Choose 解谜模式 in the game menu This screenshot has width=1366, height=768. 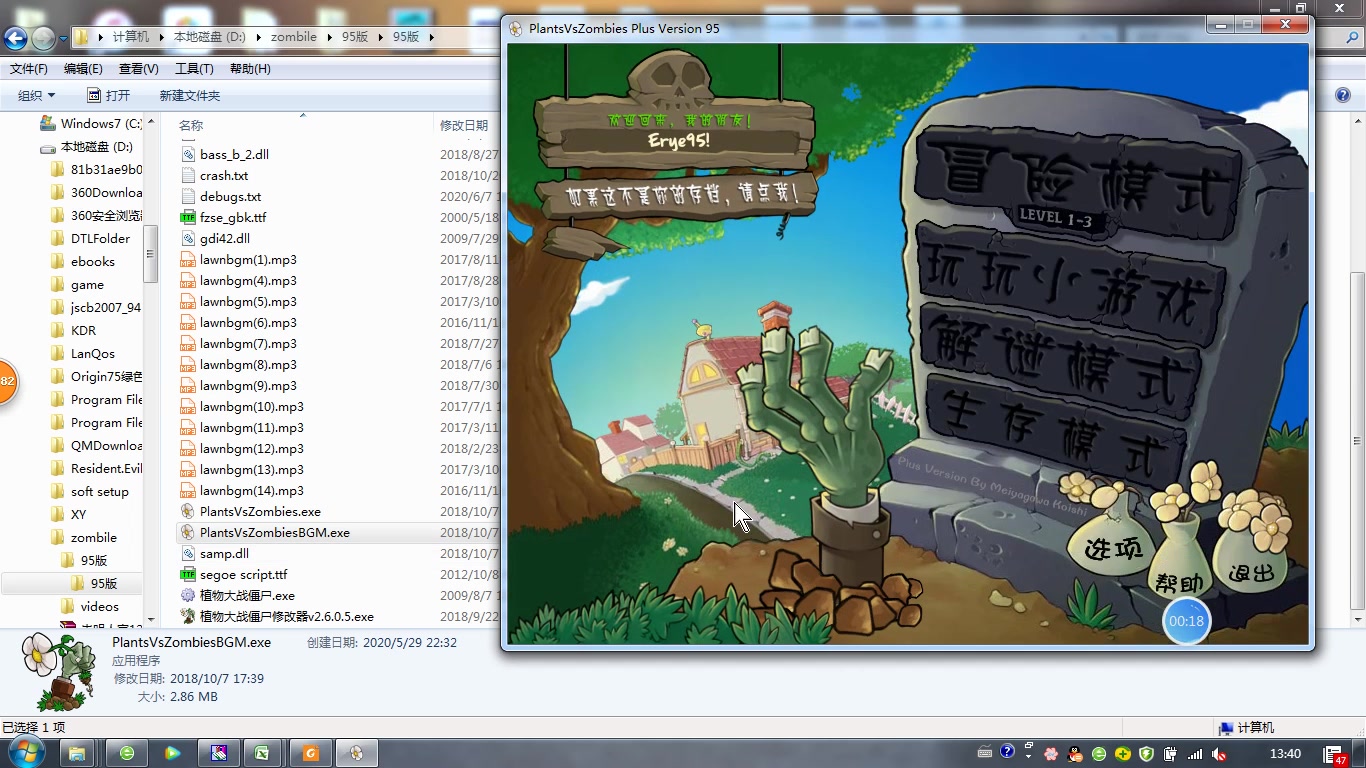click(1062, 362)
